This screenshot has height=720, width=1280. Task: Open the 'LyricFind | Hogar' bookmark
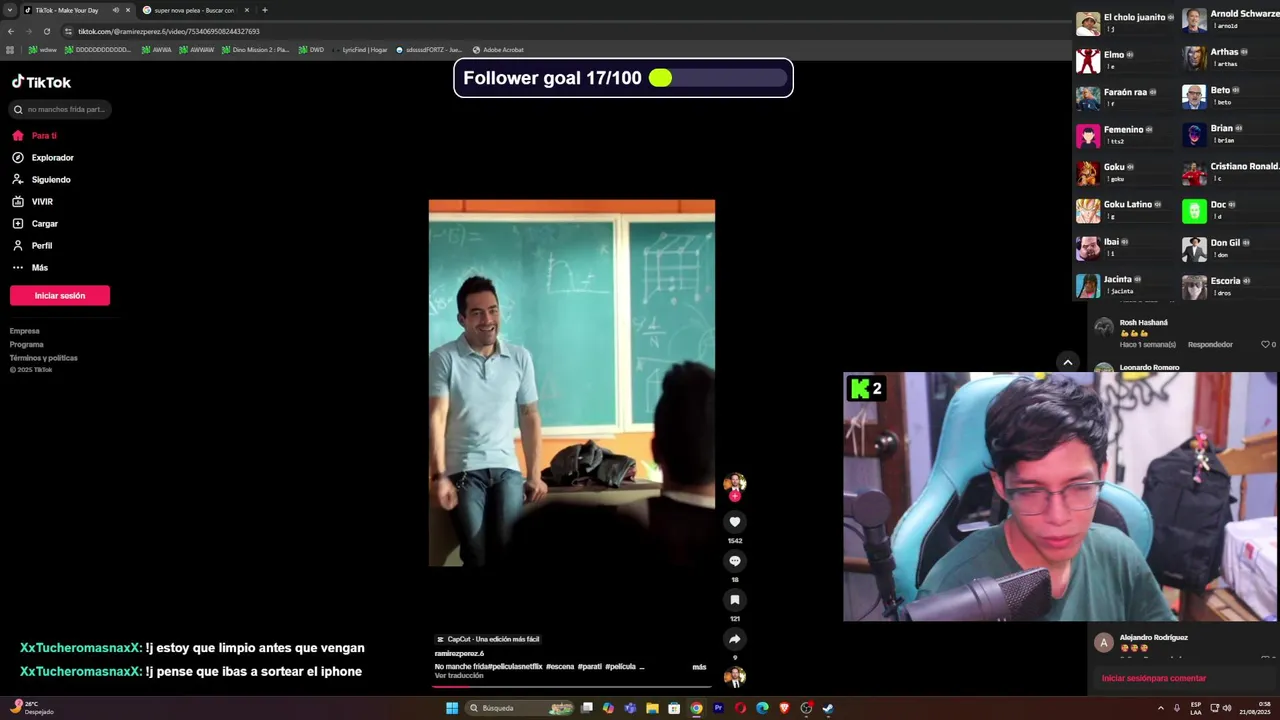click(x=360, y=49)
